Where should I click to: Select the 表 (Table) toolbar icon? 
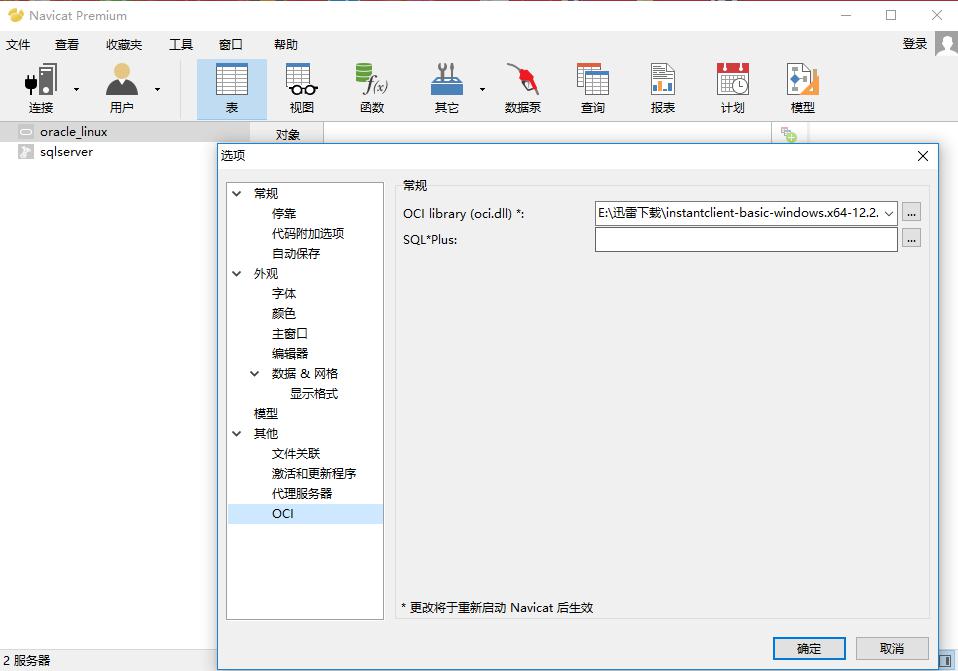pyautogui.click(x=232, y=89)
